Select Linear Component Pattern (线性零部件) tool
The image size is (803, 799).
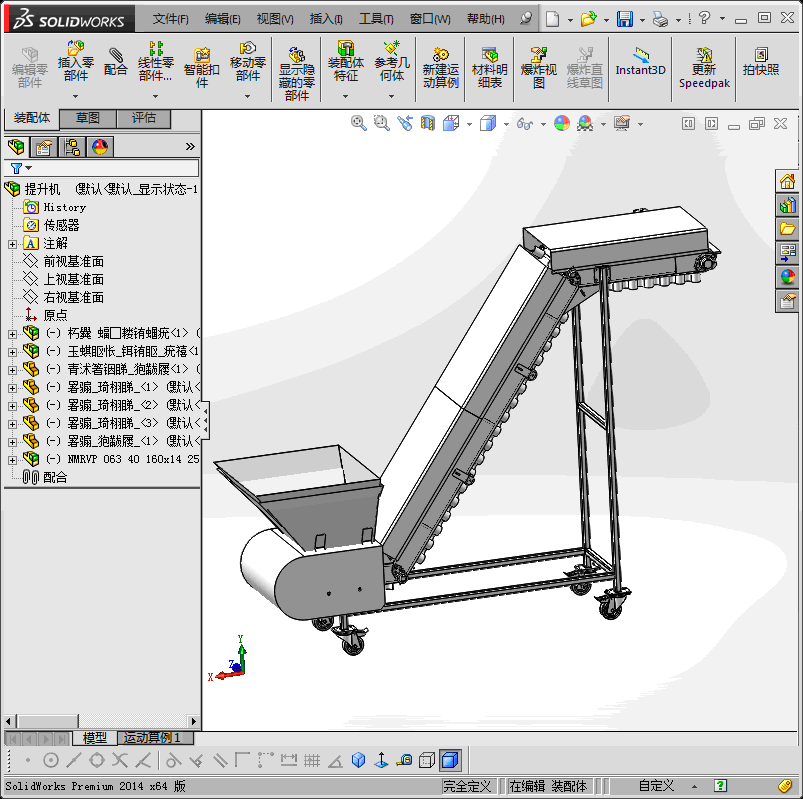(x=156, y=61)
